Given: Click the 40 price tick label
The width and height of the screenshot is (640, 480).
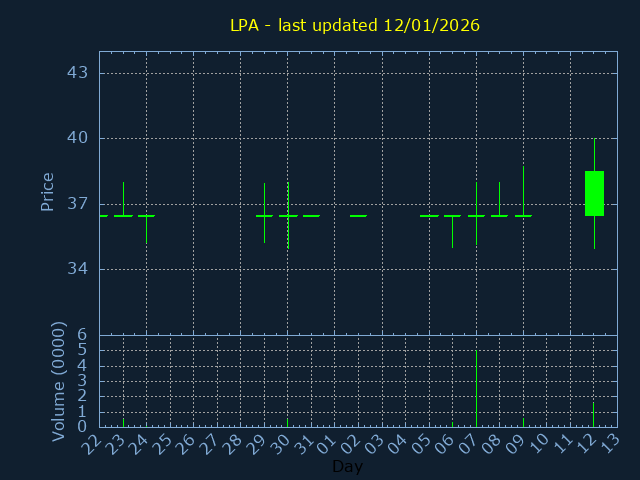Looking at the screenshot, I should pos(78,138).
